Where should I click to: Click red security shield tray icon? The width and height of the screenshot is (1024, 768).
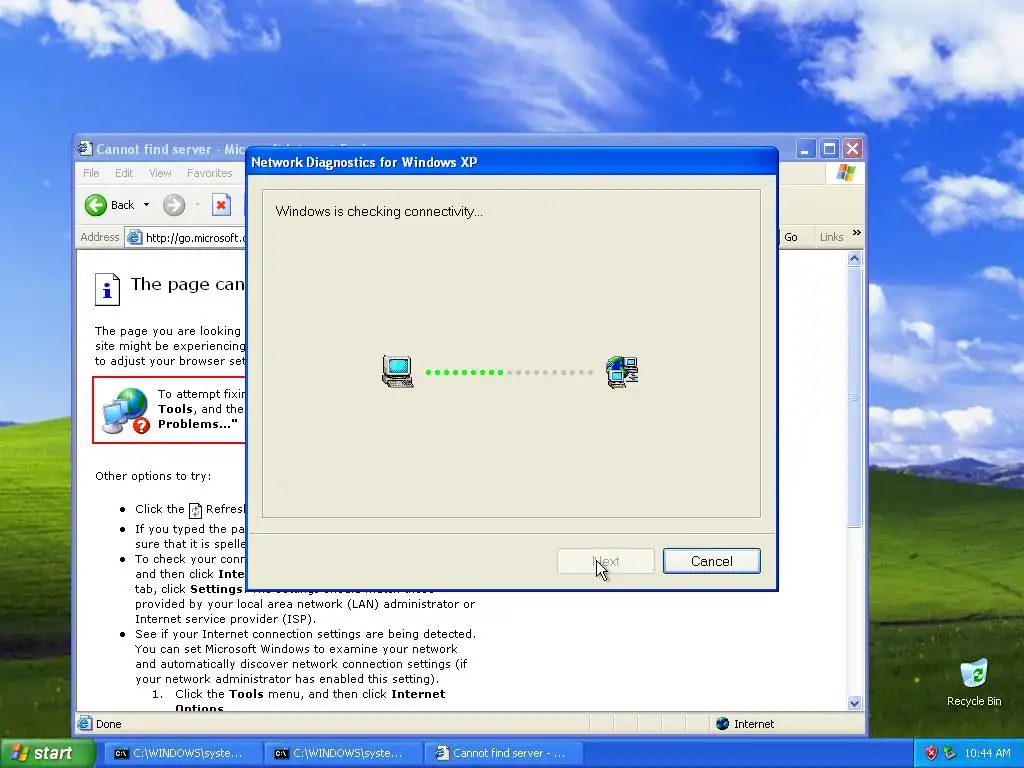click(x=931, y=753)
